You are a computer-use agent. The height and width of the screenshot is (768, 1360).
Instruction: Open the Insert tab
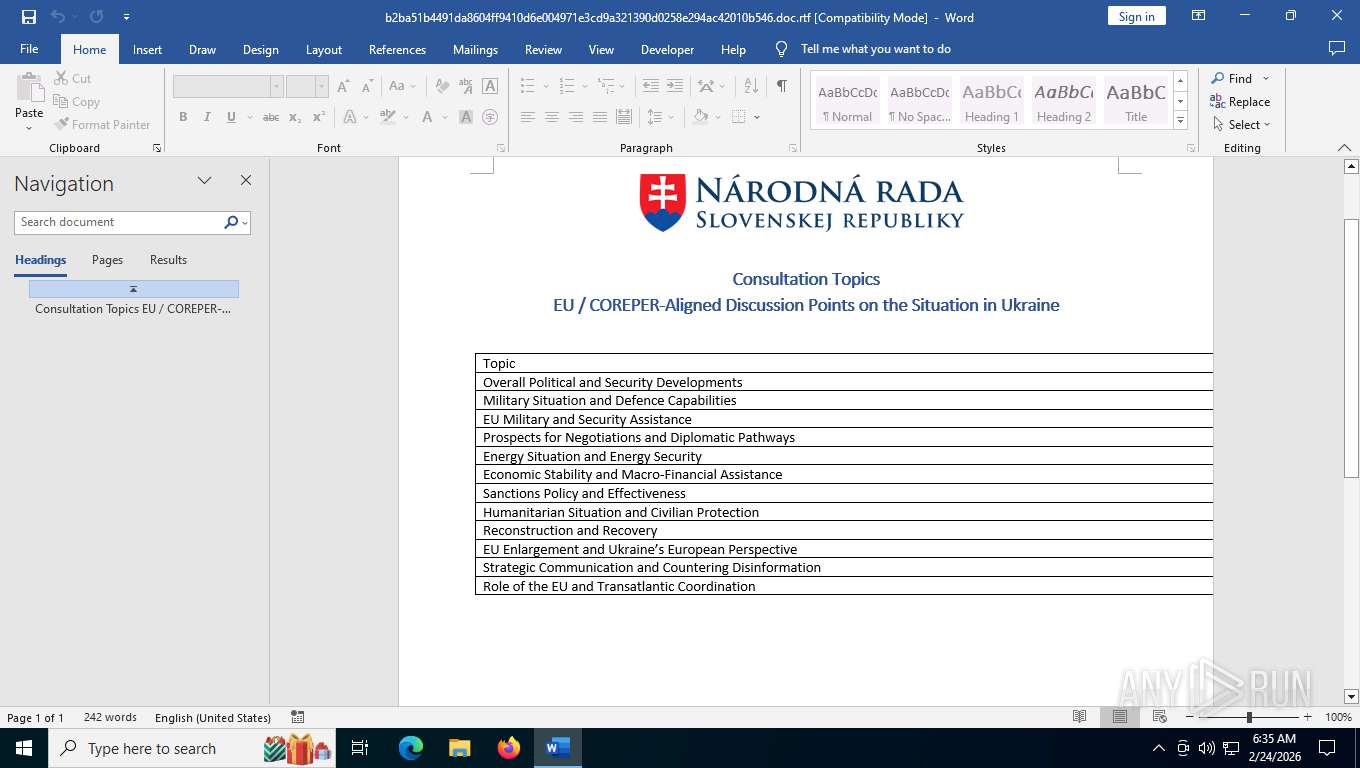pyautogui.click(x=147, y=49)
